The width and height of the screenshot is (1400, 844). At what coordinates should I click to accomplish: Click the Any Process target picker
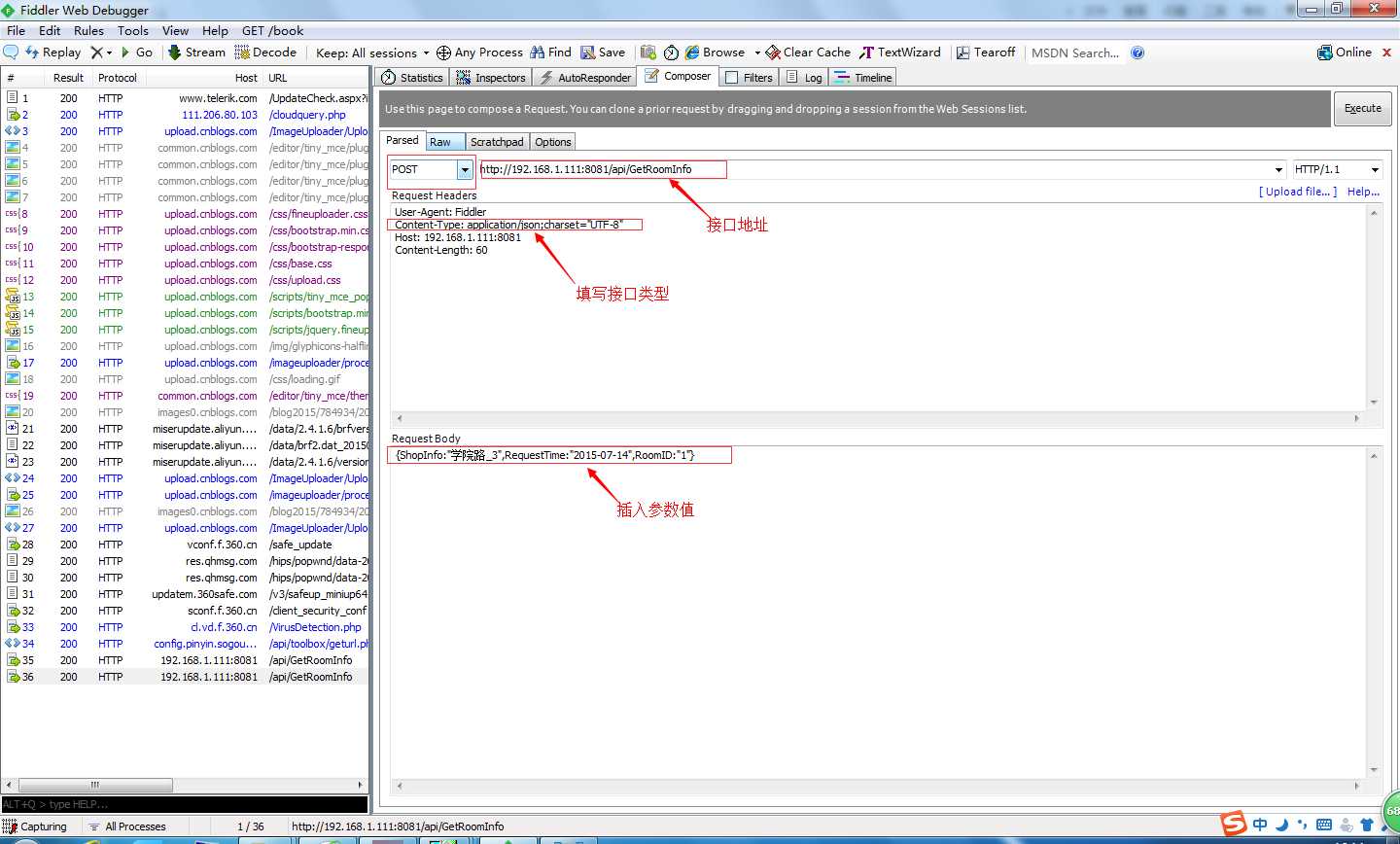click(479, 53)
